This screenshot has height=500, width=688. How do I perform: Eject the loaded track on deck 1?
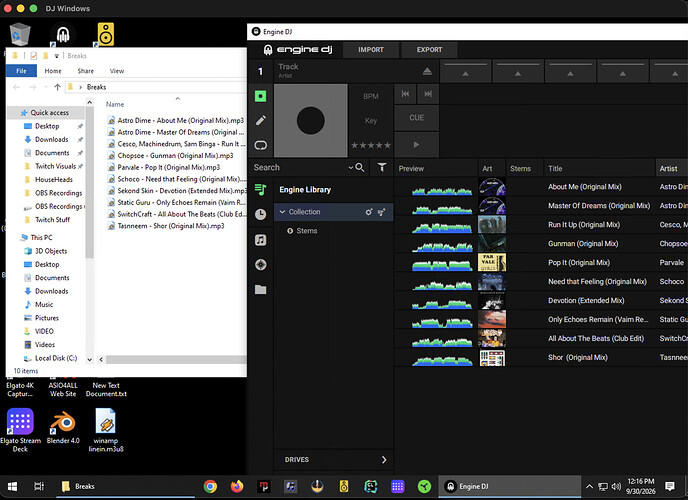(x=427, y=71)
